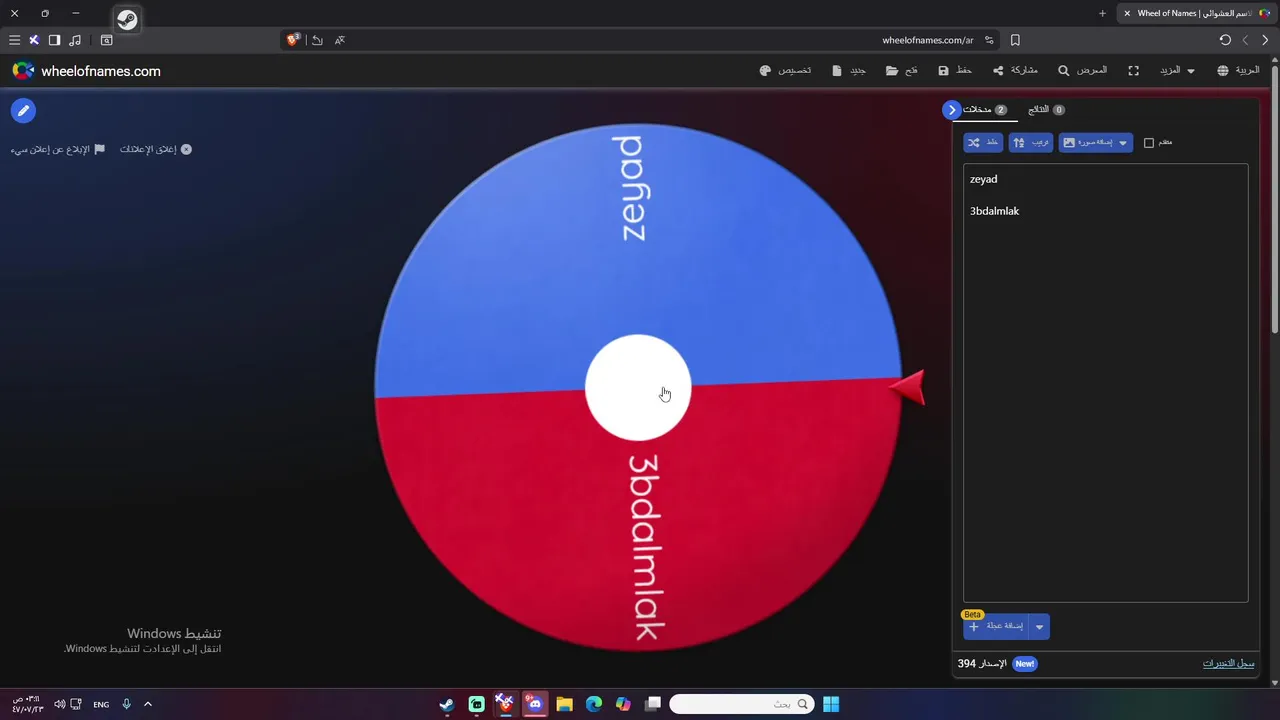Click the New! version badge
Screen dimensions: 1280x720
pyautogui.click(x=1024, y=664)
